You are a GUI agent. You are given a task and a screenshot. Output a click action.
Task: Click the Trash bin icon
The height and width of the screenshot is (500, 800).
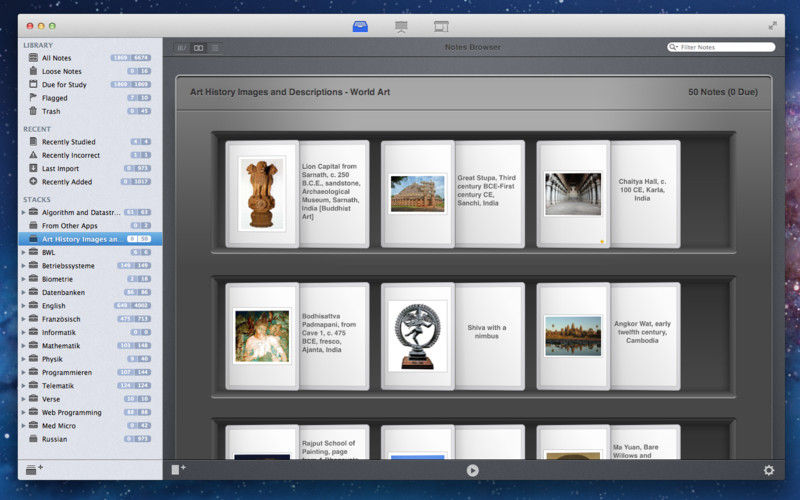point(33,110)
